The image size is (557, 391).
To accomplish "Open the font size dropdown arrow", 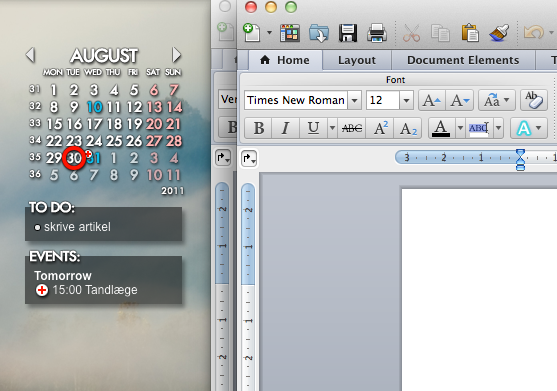I will (406, 101).
